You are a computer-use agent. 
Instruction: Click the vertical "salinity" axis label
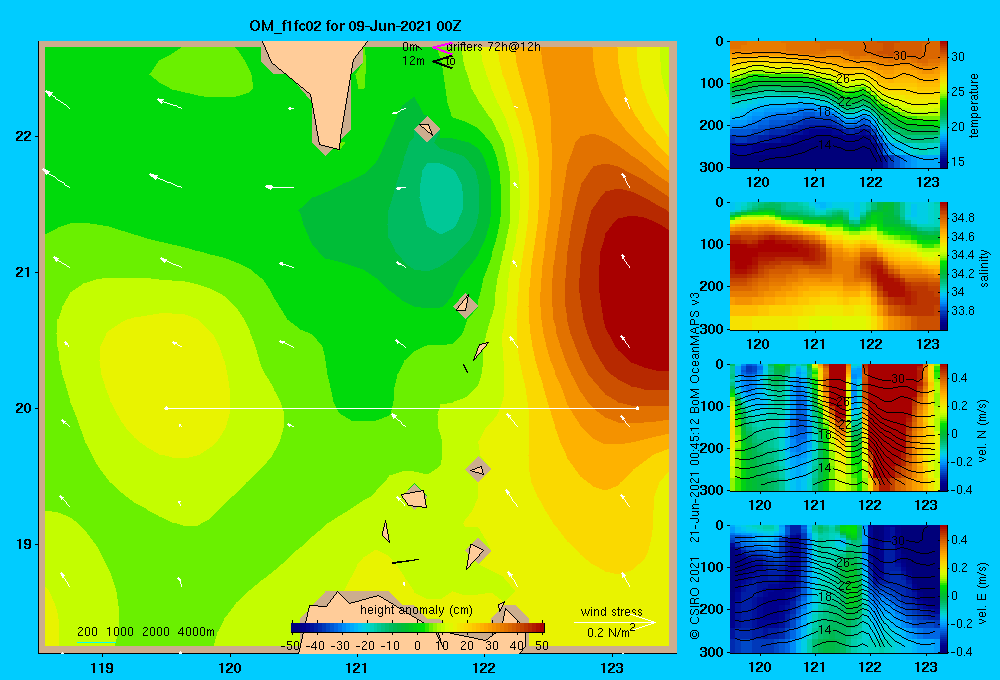pos(984,268)
